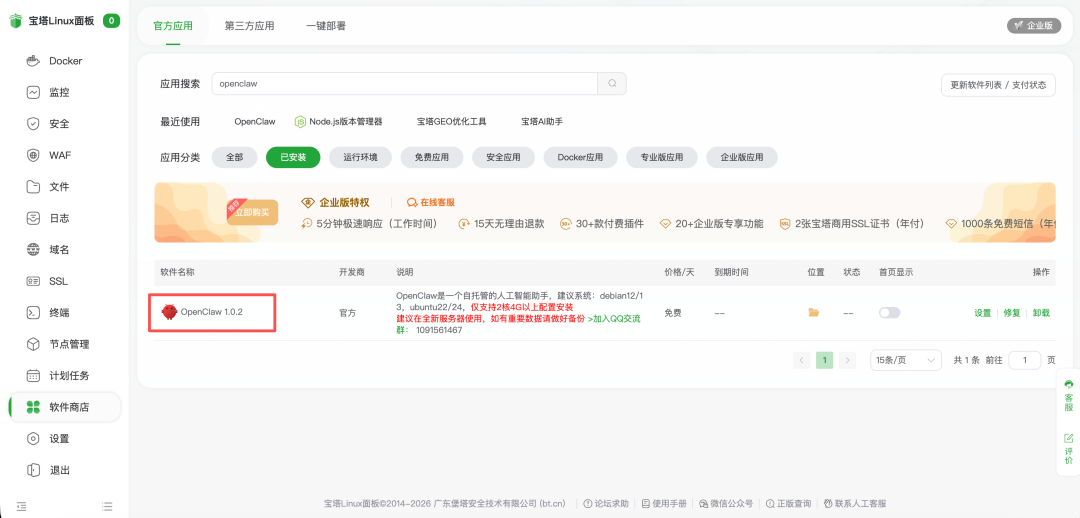Click in the 应用搜索 input field
Viewport: 1080px width, 518px height.
pos(404,83)
